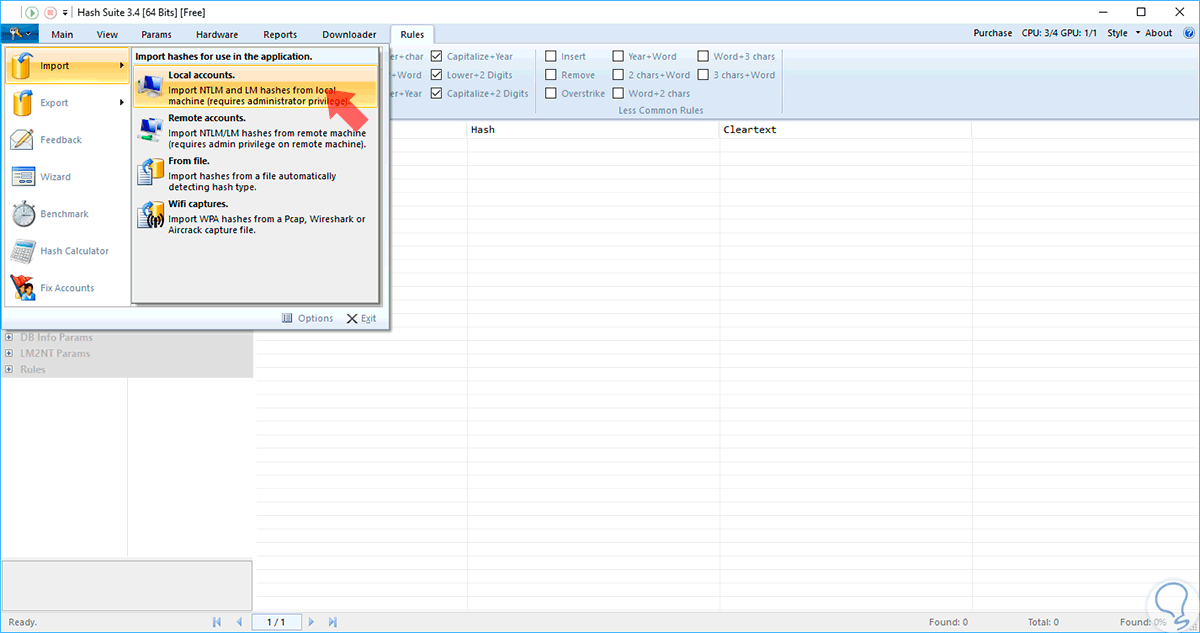Select 'Wifi captures.' import option
This screenshot has width=1200, height=633.
coord(256,217)
